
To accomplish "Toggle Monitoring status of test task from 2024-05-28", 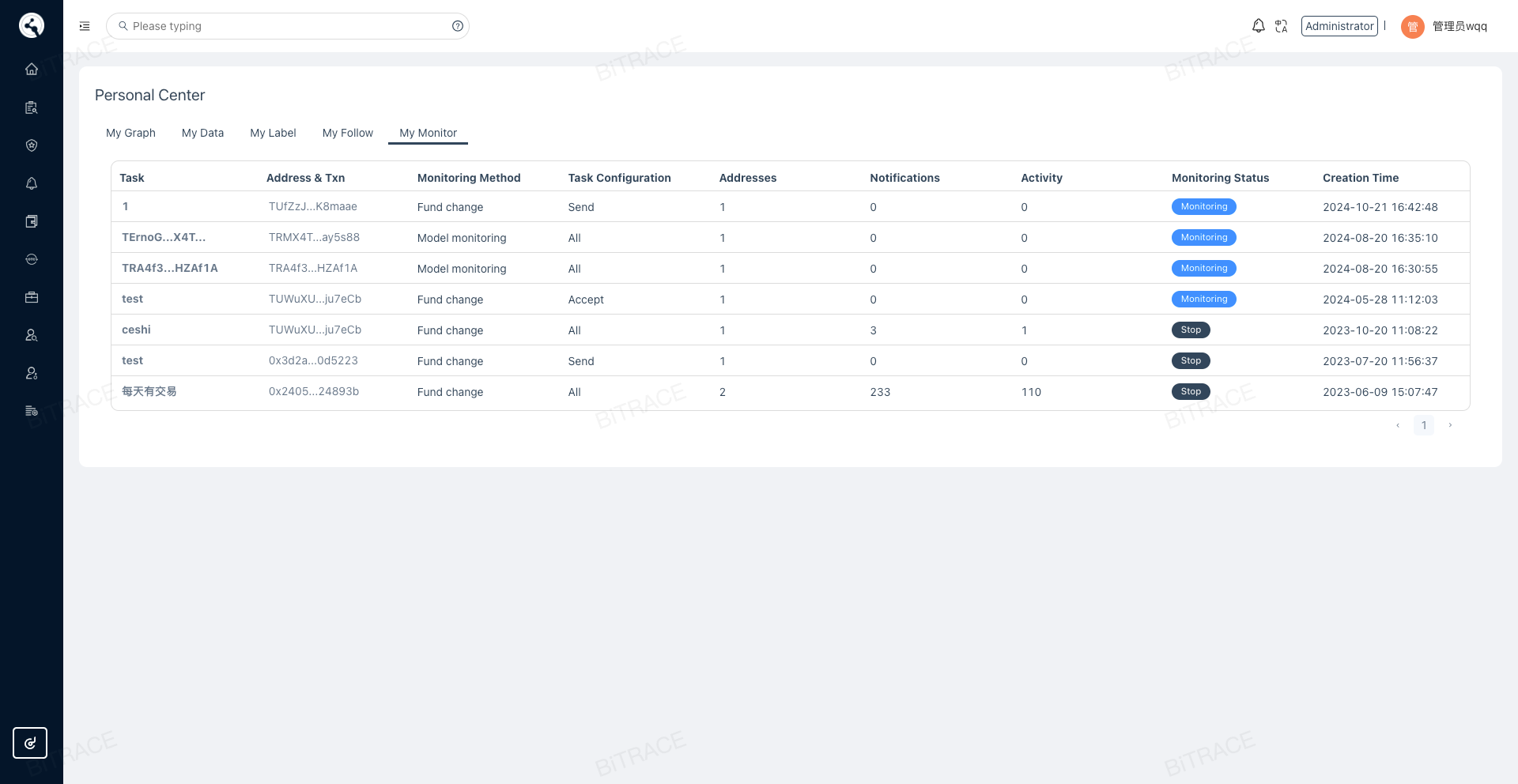I will click(1204, 300).
